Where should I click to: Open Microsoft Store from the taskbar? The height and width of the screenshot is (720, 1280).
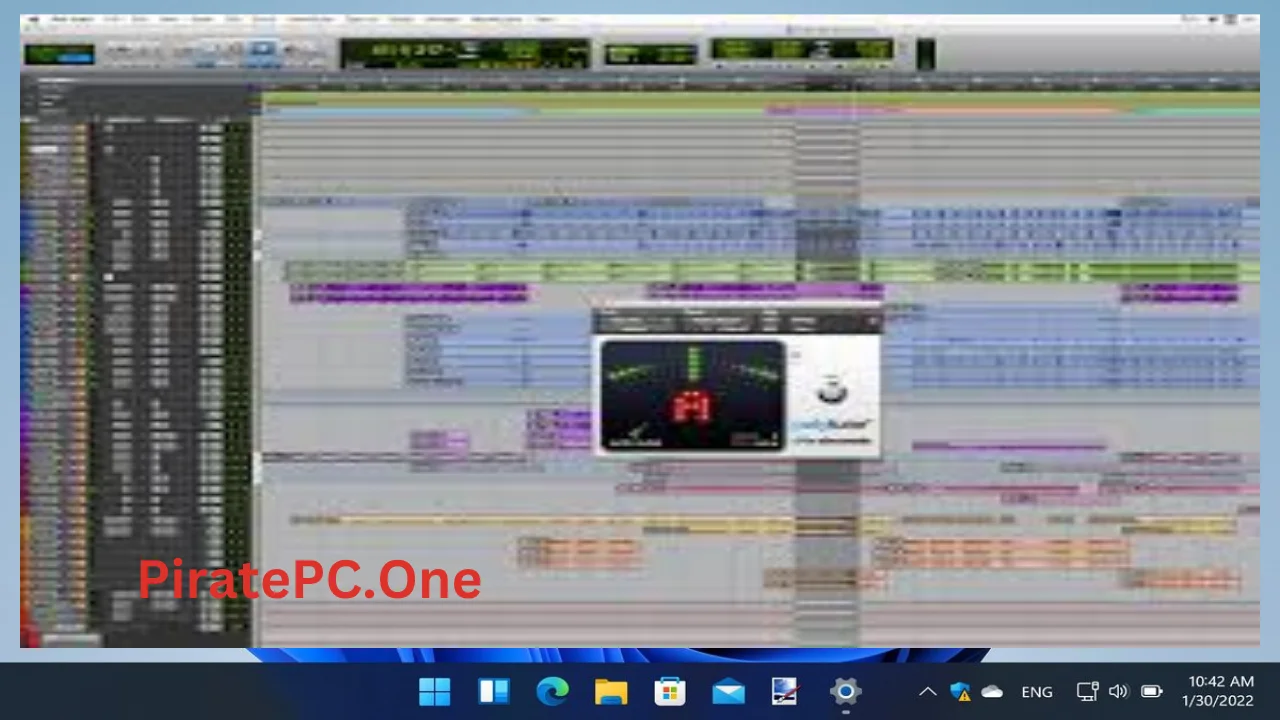click(669, 691)
